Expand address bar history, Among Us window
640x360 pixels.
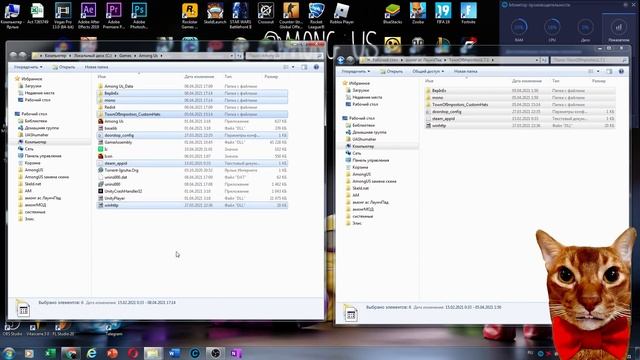[x=231, y=56]
